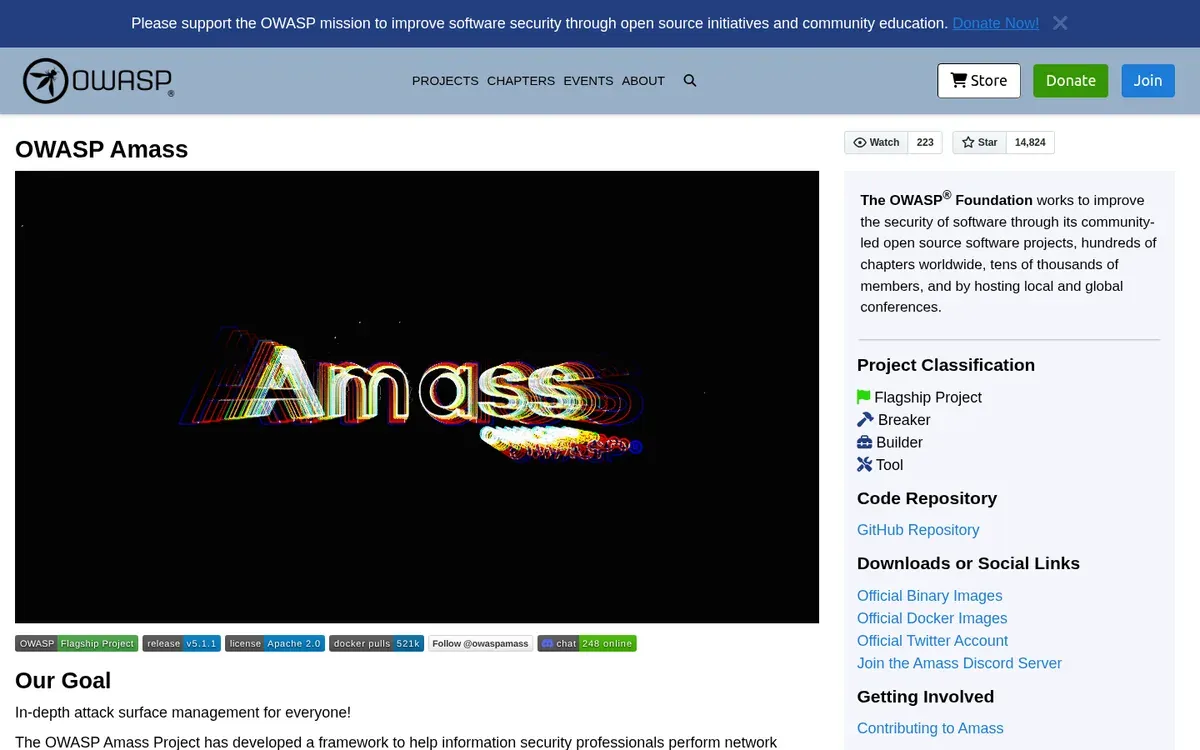Click the Flagship Project classification text

pyautogui.click(x=928, y=397)
